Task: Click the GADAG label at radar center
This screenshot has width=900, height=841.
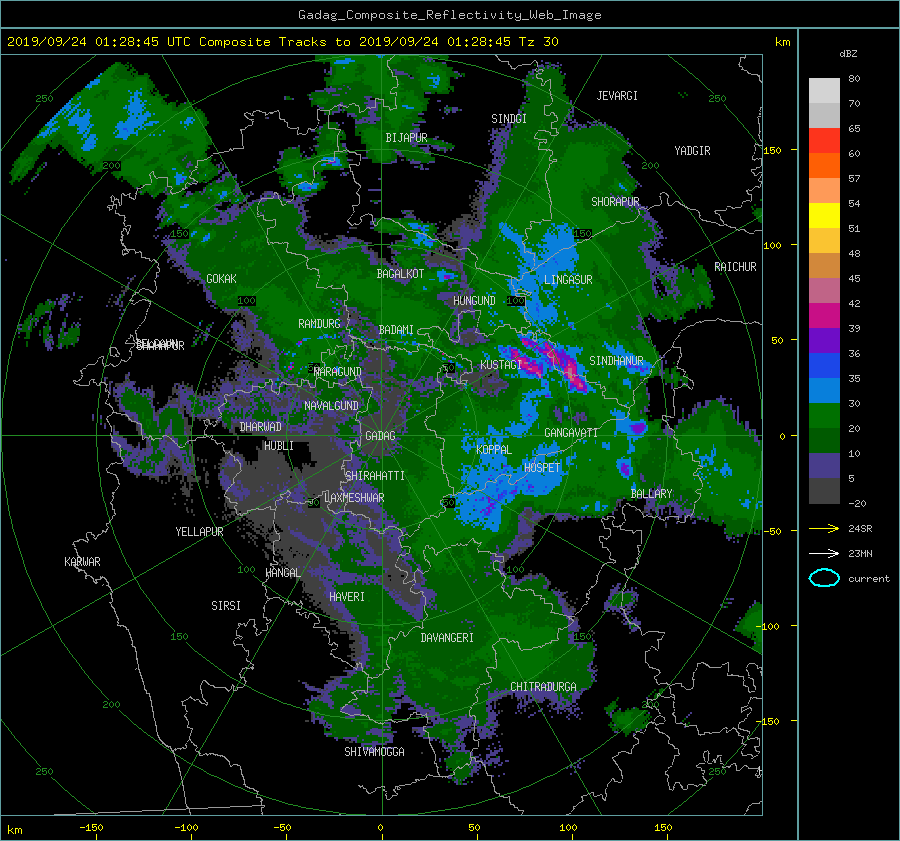Action: 380,436
